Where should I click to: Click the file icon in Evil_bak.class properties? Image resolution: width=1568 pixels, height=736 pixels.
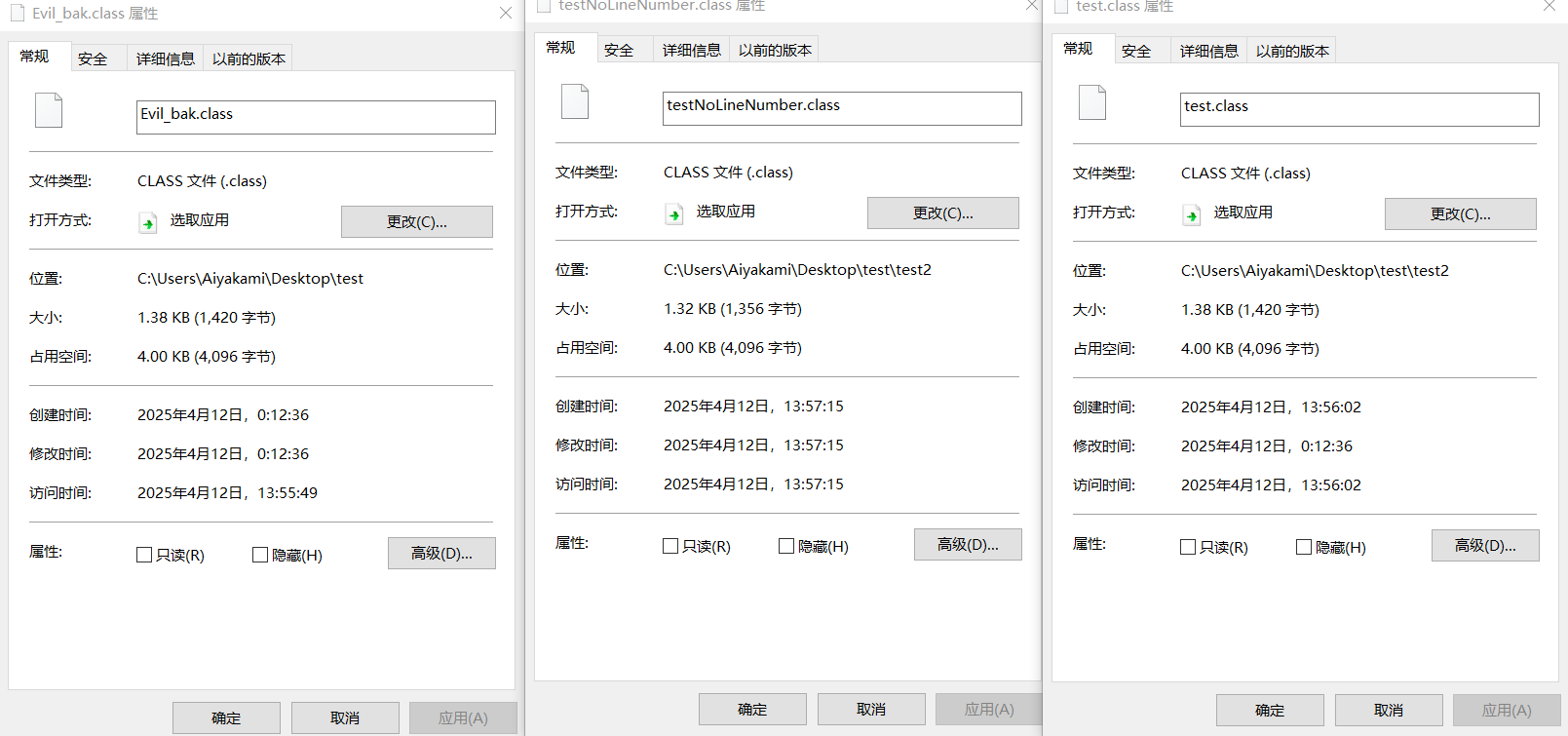click(x=49, y=110)
